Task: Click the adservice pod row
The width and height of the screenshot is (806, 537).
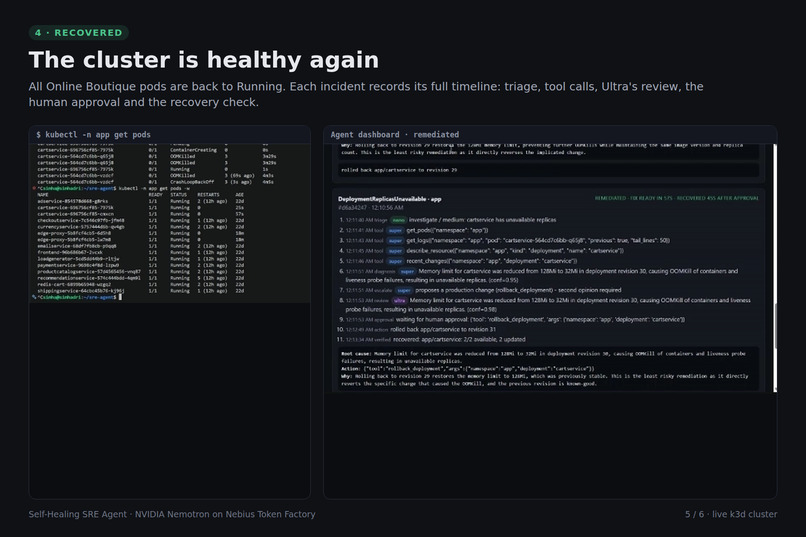Action: point(140,201)
